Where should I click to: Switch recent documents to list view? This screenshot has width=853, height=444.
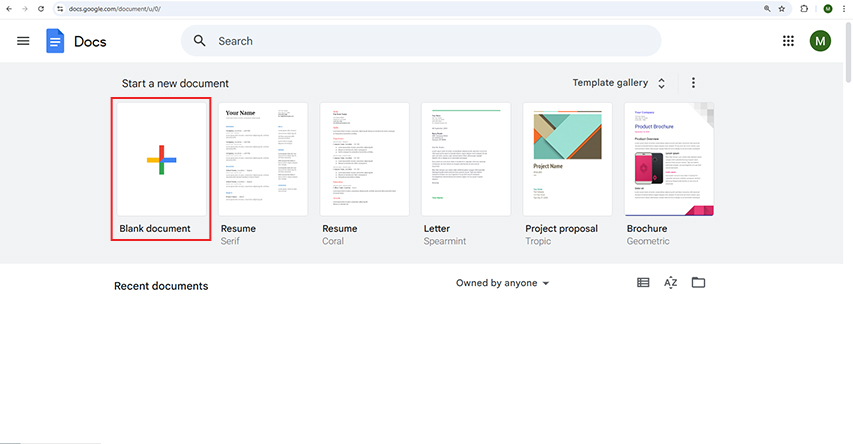643,282
